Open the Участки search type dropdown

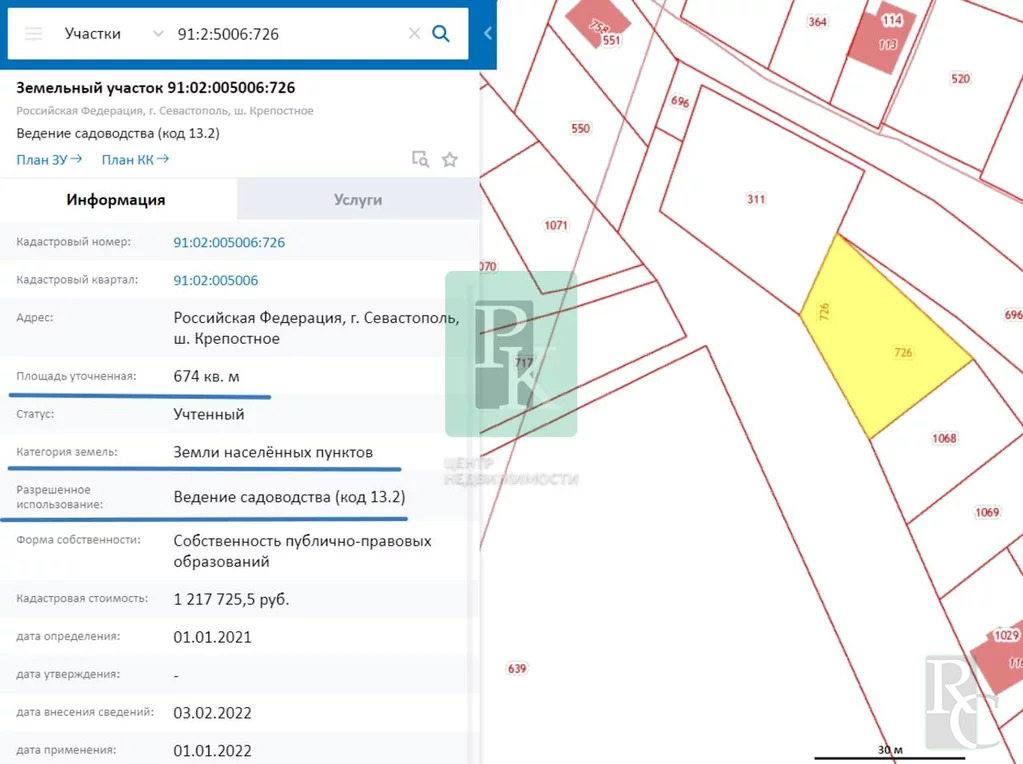click(x=114, y=34)
